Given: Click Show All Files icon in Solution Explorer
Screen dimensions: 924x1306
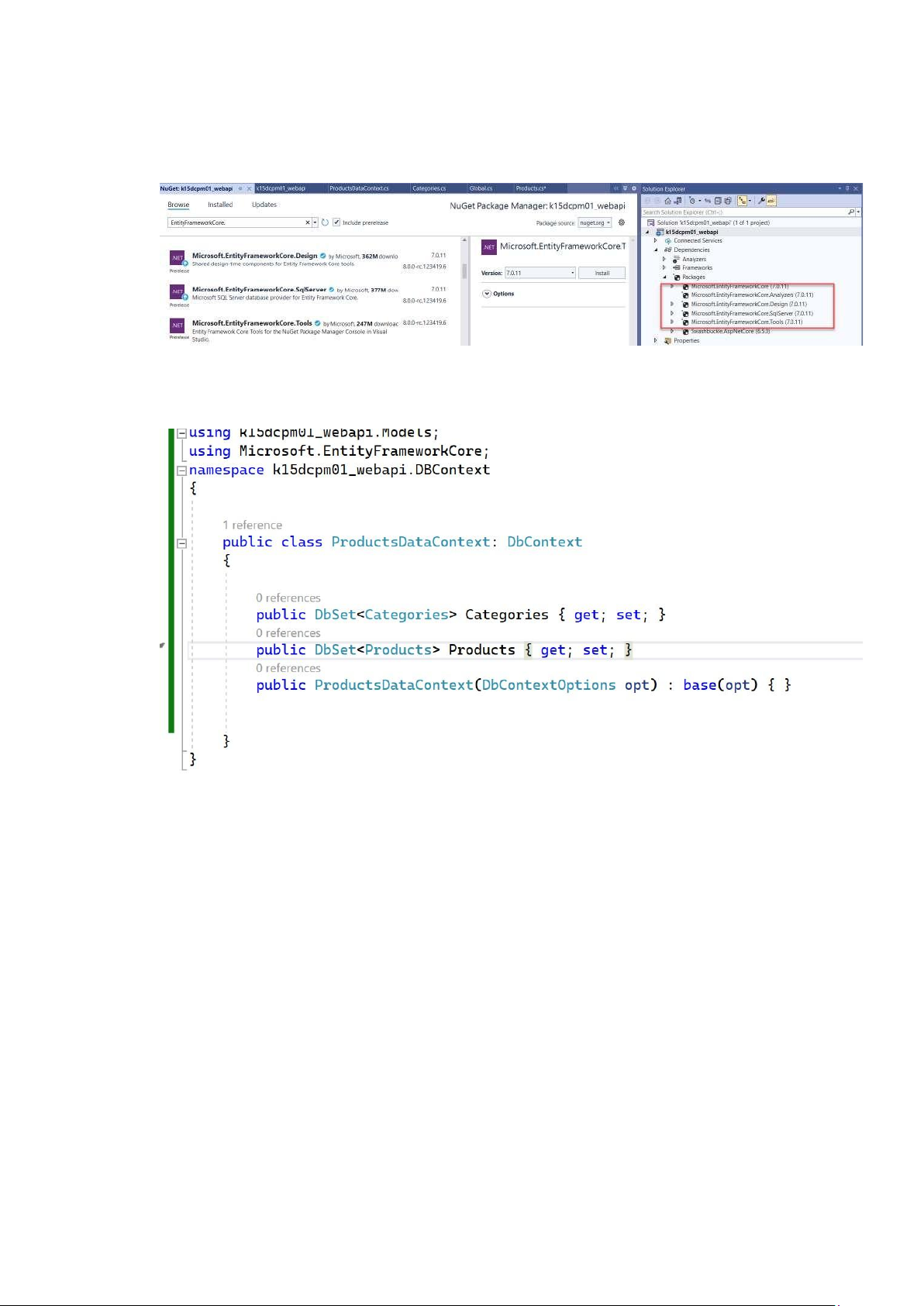Looking at the screenshot, I should (x=728, y=201).
